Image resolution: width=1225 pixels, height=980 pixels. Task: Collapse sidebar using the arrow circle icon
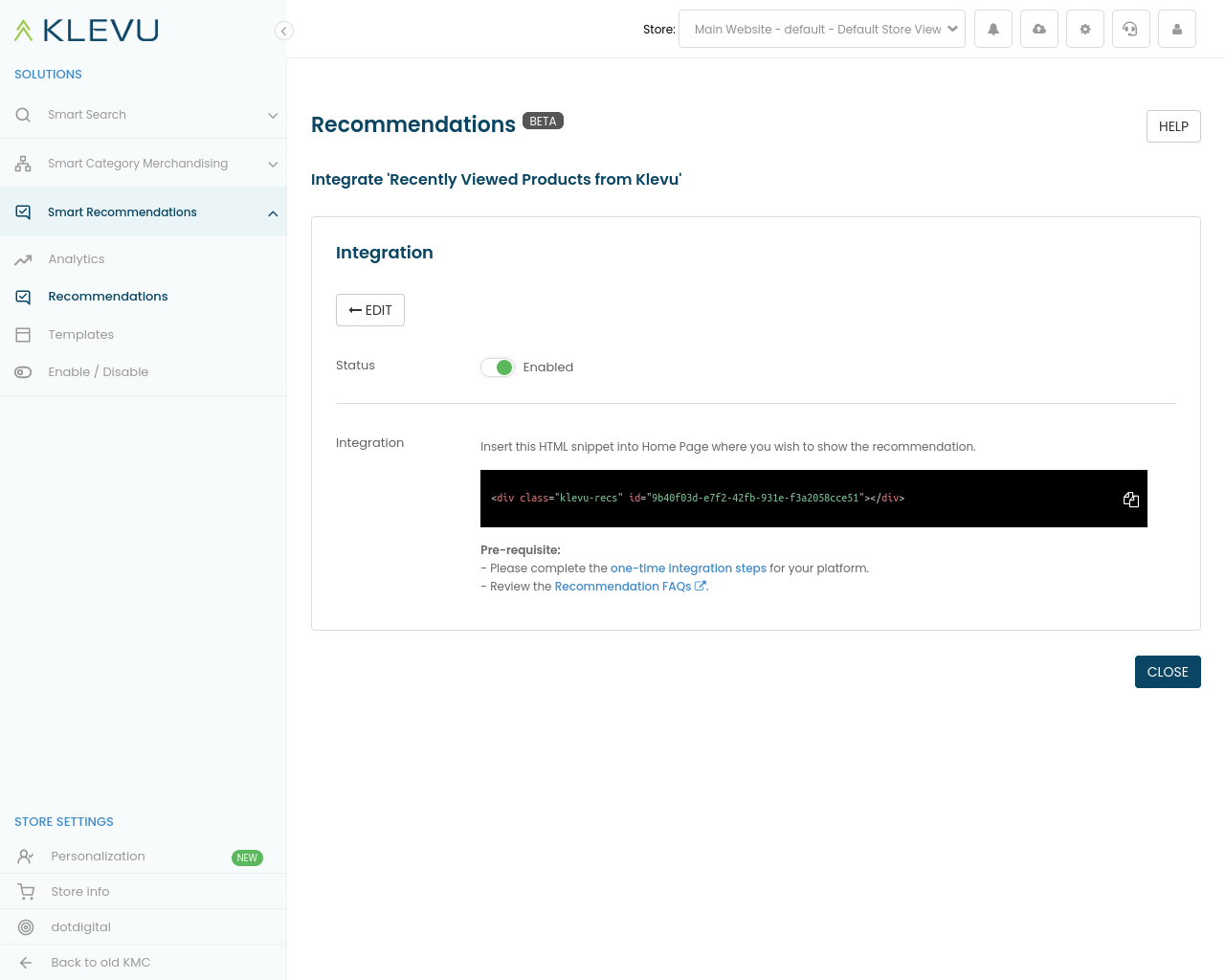(283, 31)
